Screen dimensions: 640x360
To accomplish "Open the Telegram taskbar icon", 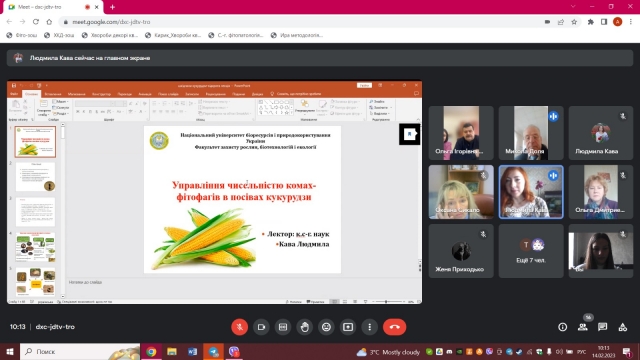I will (213, 351).
